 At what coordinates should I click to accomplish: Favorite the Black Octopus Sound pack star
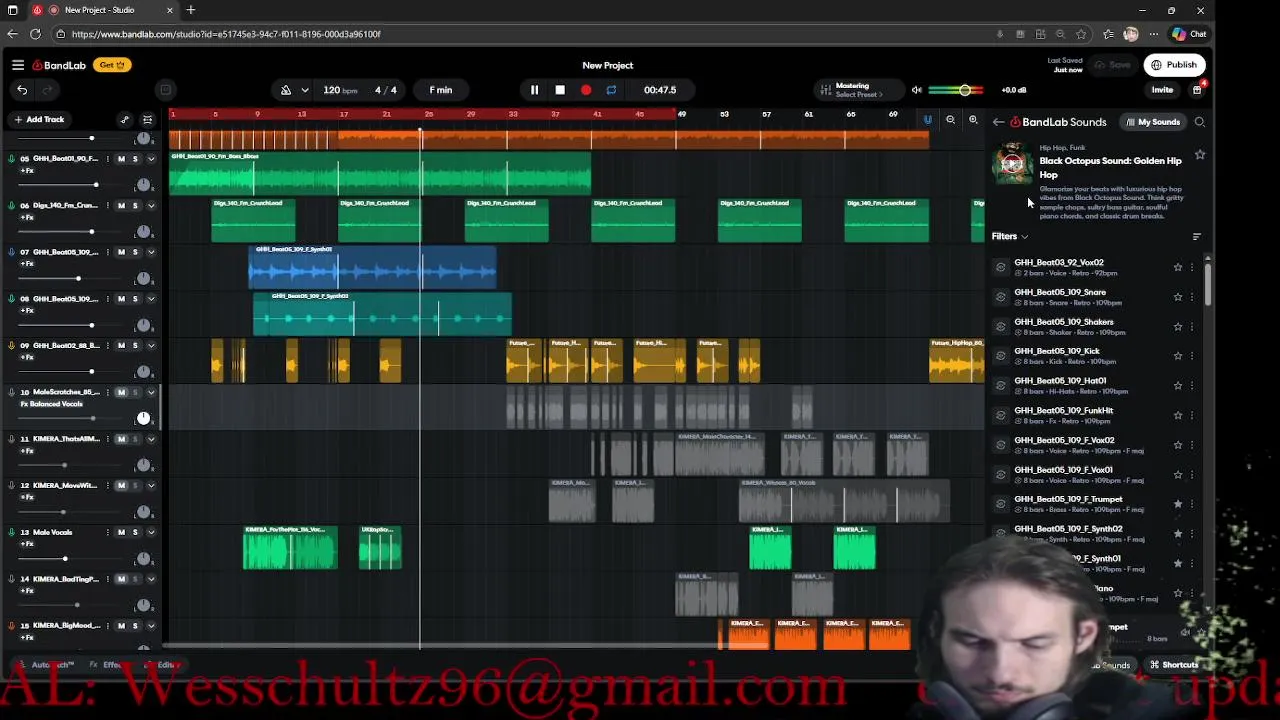tap(1200, 155)
